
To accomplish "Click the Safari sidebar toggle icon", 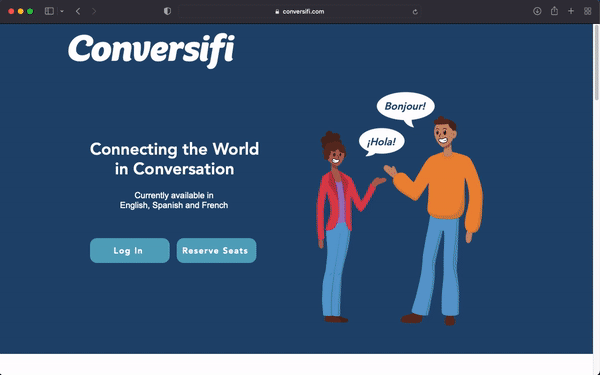I will click(49, 11).
